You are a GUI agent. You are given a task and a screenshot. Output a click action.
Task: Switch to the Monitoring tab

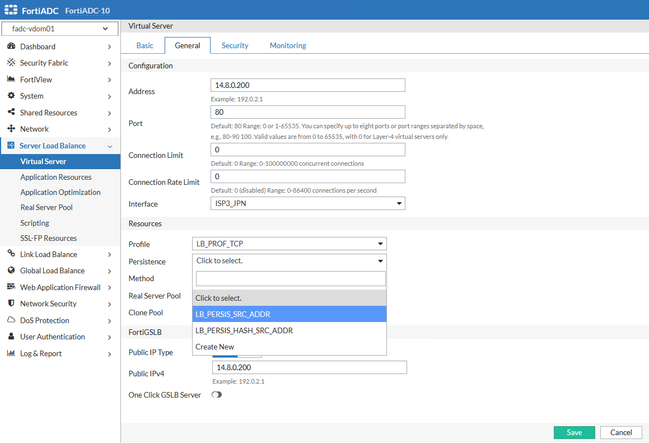[288, 45]
